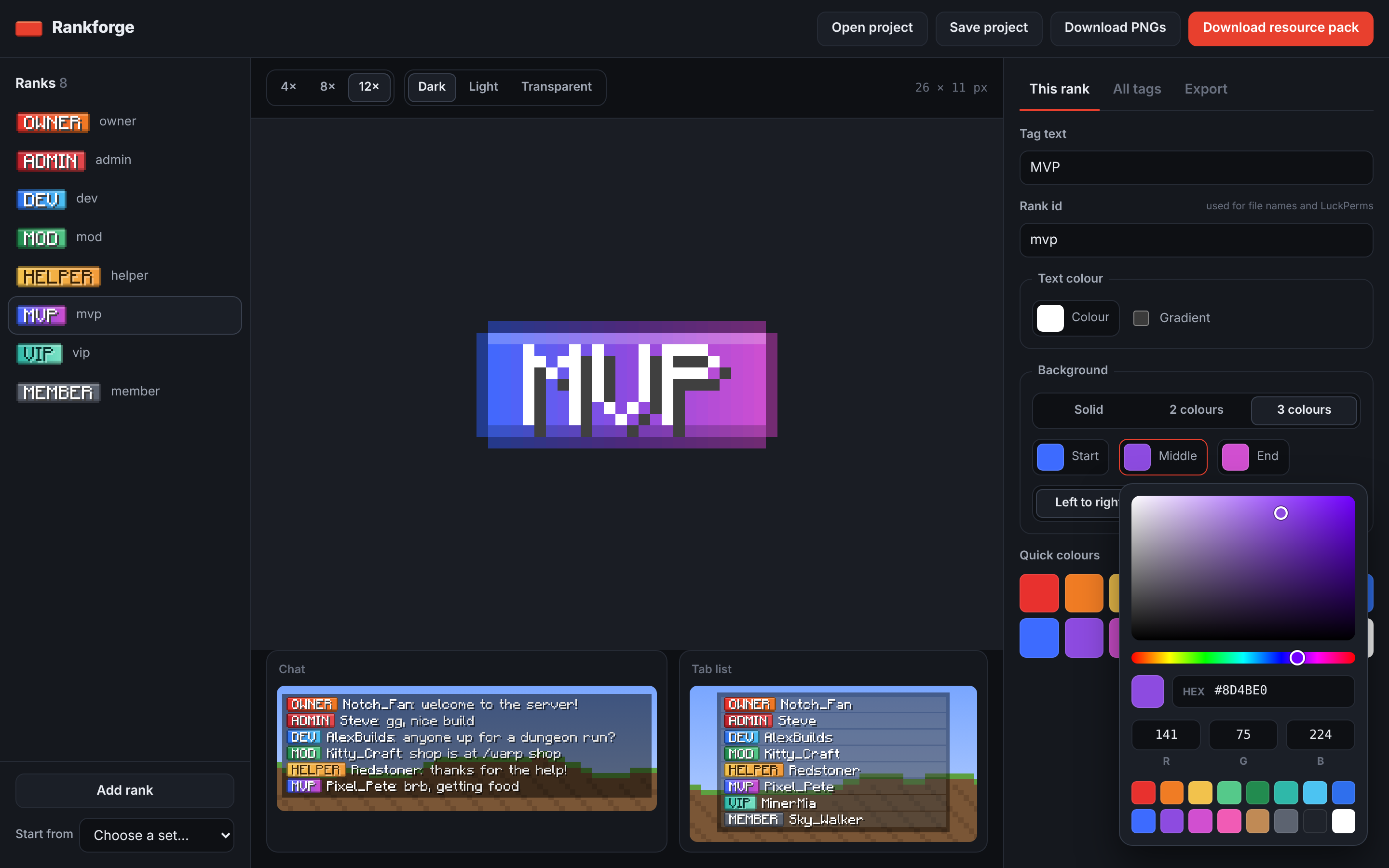Open the Choose a set dropdown

point(157,835)
